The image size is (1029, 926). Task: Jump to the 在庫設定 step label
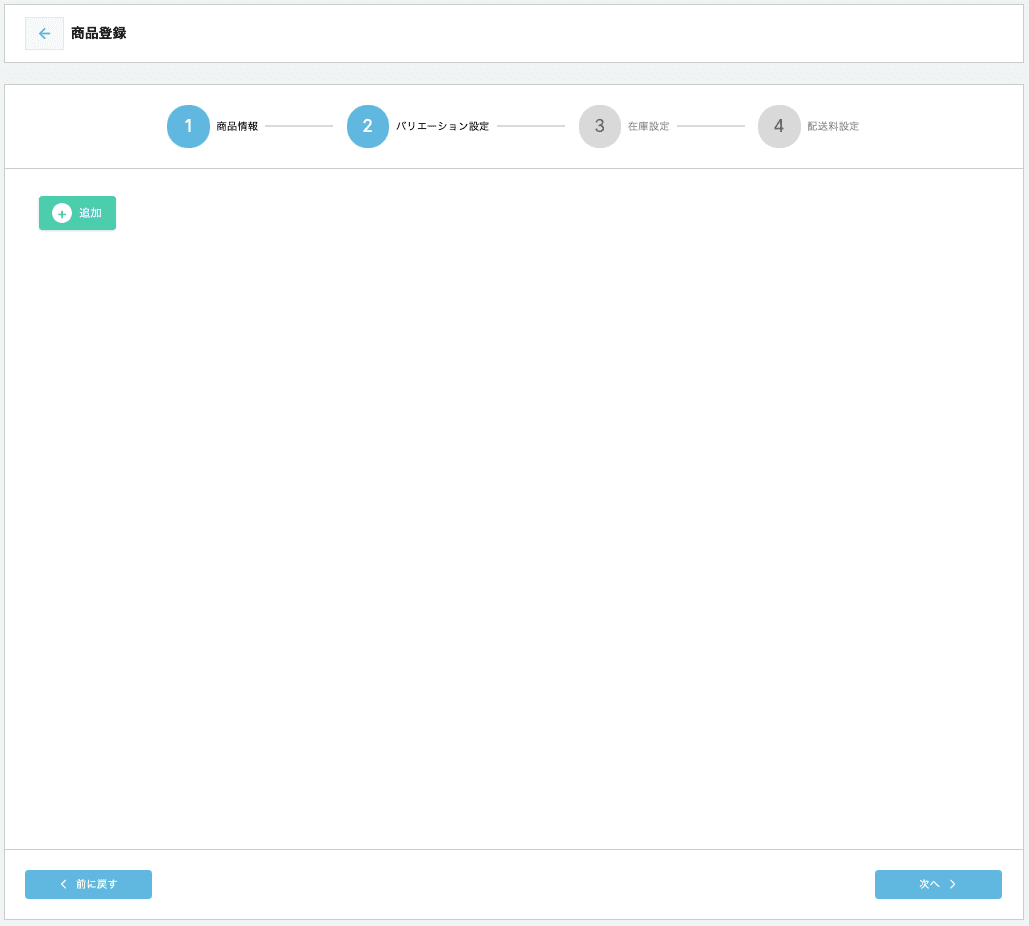[648, 127]
